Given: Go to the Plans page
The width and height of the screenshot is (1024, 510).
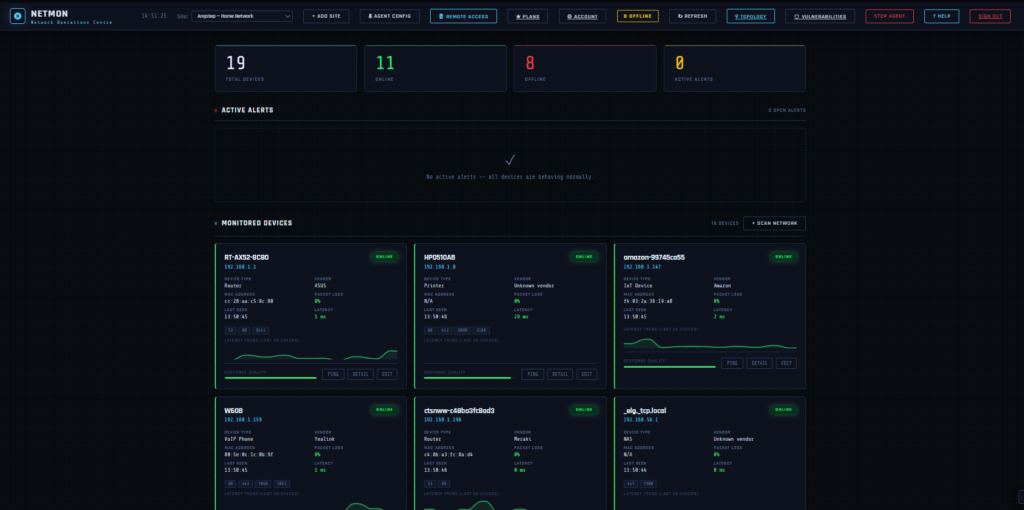Looking at the screenshot, I should [527, 16].
